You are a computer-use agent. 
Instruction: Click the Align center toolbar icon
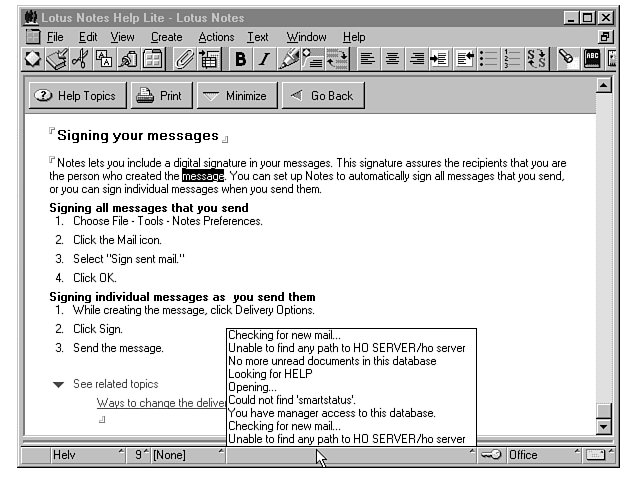click(x=392, y=59)
